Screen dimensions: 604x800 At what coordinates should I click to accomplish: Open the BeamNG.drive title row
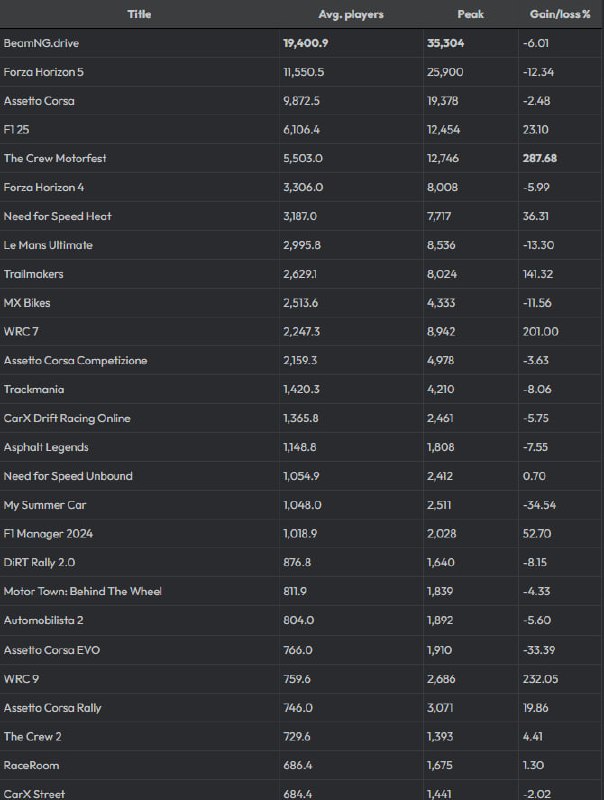41,43
